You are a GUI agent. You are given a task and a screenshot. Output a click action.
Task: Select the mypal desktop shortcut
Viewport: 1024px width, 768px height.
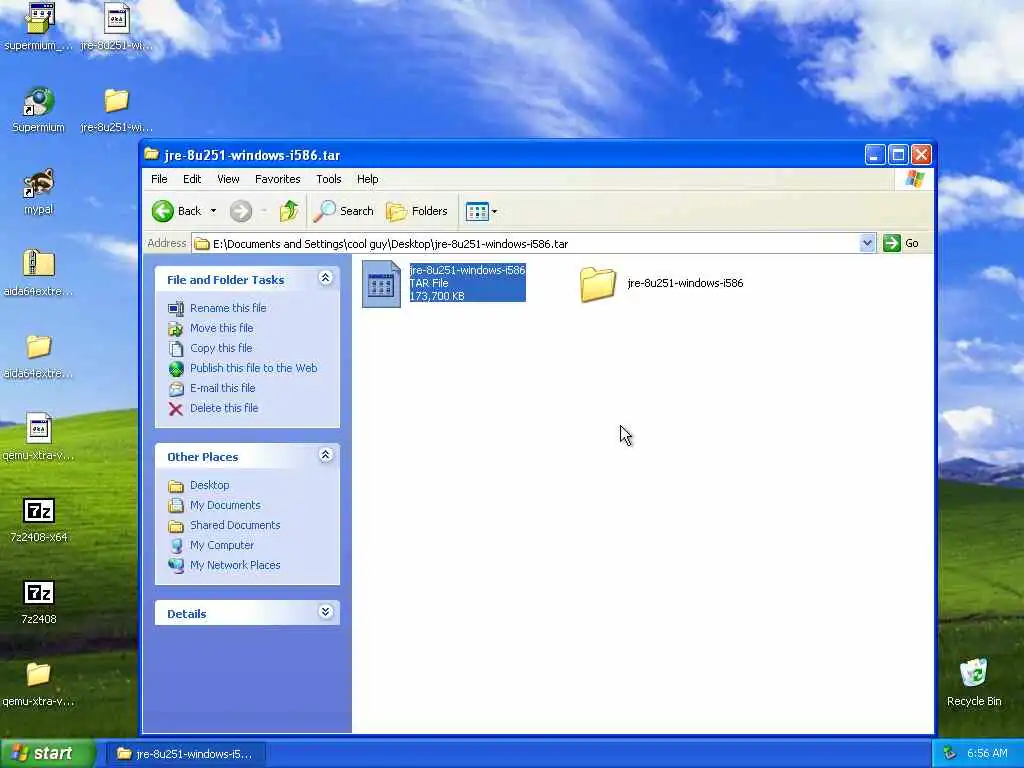(39, 191)
